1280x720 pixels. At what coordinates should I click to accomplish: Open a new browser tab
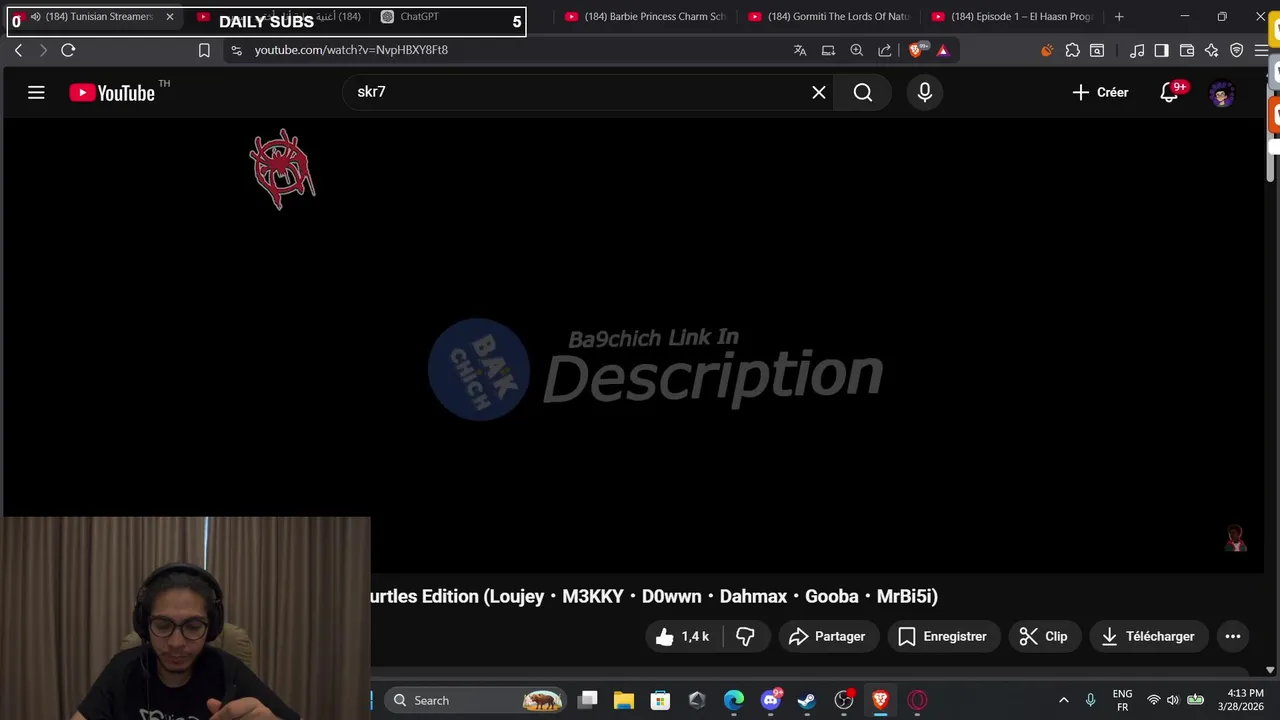1119,17
